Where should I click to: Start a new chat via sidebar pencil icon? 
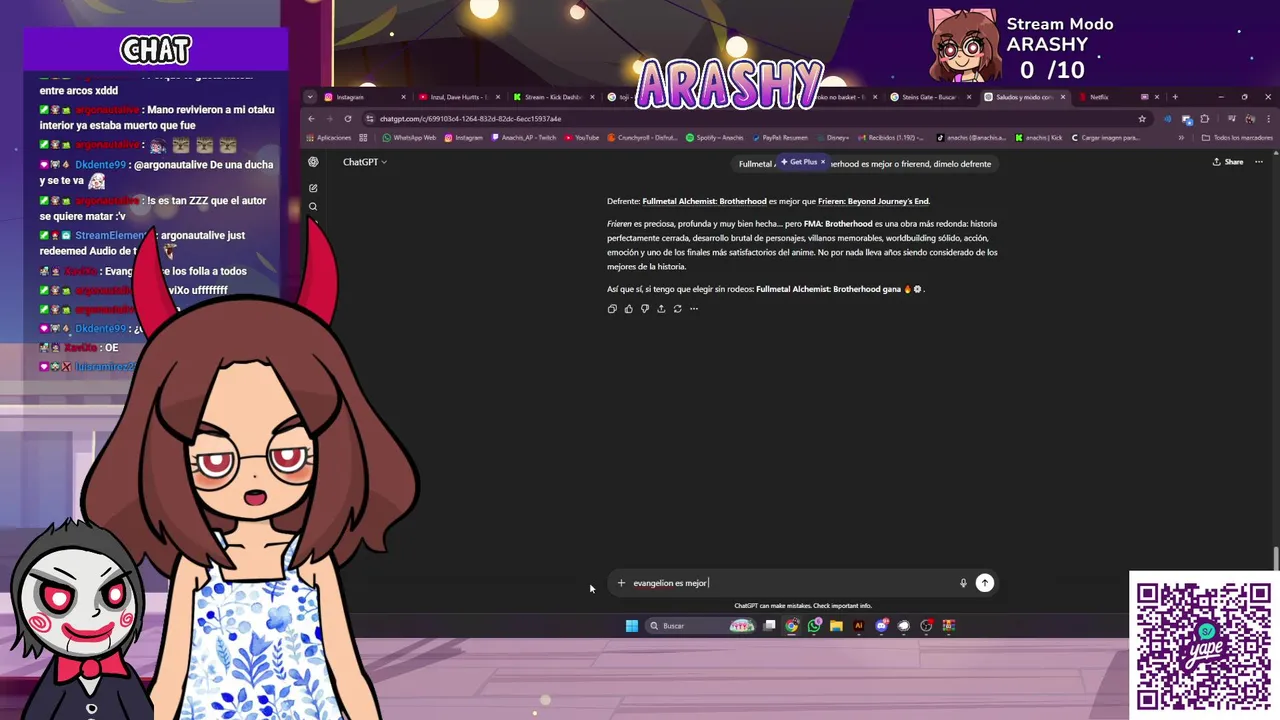point(313,188)
